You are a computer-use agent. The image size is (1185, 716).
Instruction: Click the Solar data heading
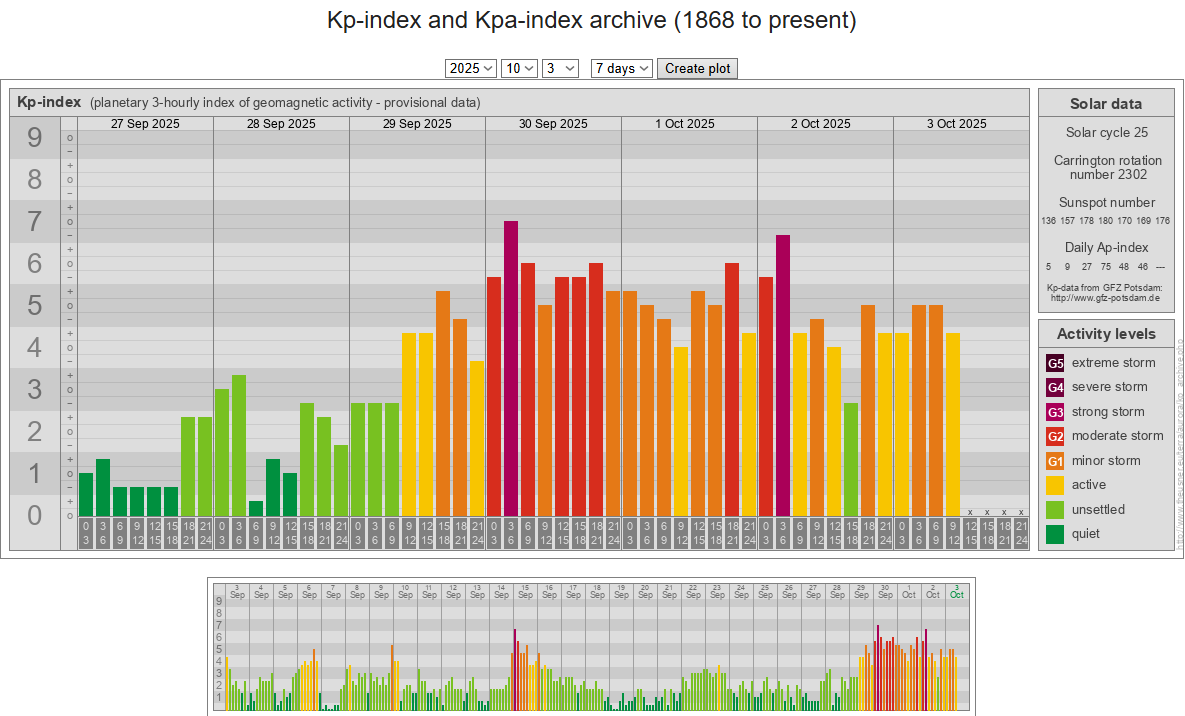pos(1106,104)
